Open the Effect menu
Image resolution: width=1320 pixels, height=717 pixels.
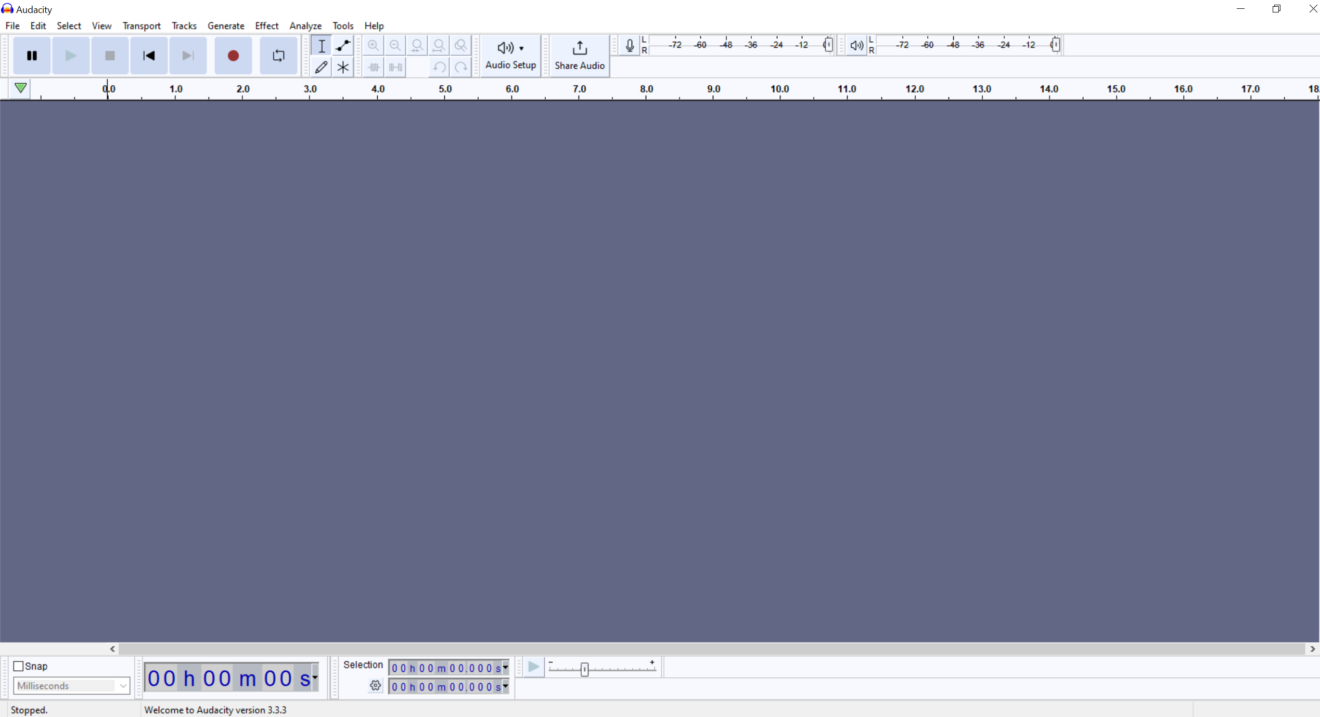[266, 26]
